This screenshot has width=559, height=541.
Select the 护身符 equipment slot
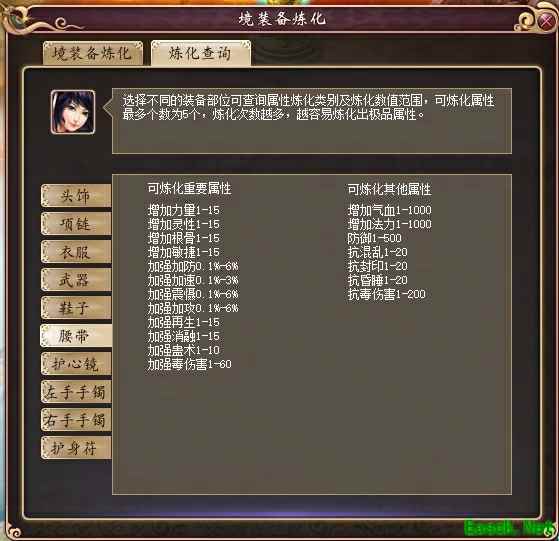click(x=76, y=448)
